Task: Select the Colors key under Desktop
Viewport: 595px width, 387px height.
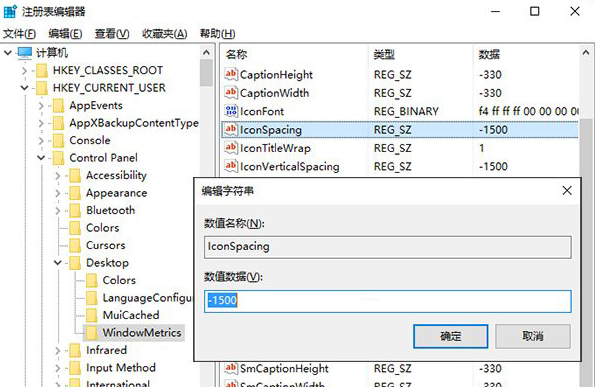Action: click(119, 280)
